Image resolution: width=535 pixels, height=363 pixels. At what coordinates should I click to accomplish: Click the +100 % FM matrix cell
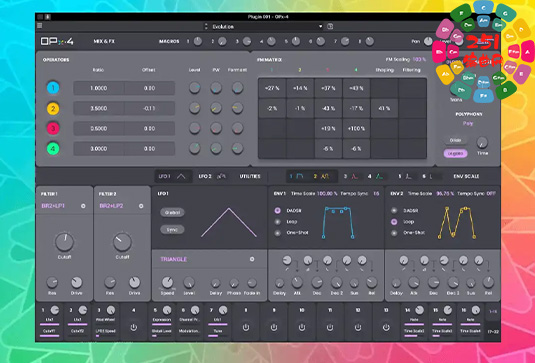coord(356,129)
